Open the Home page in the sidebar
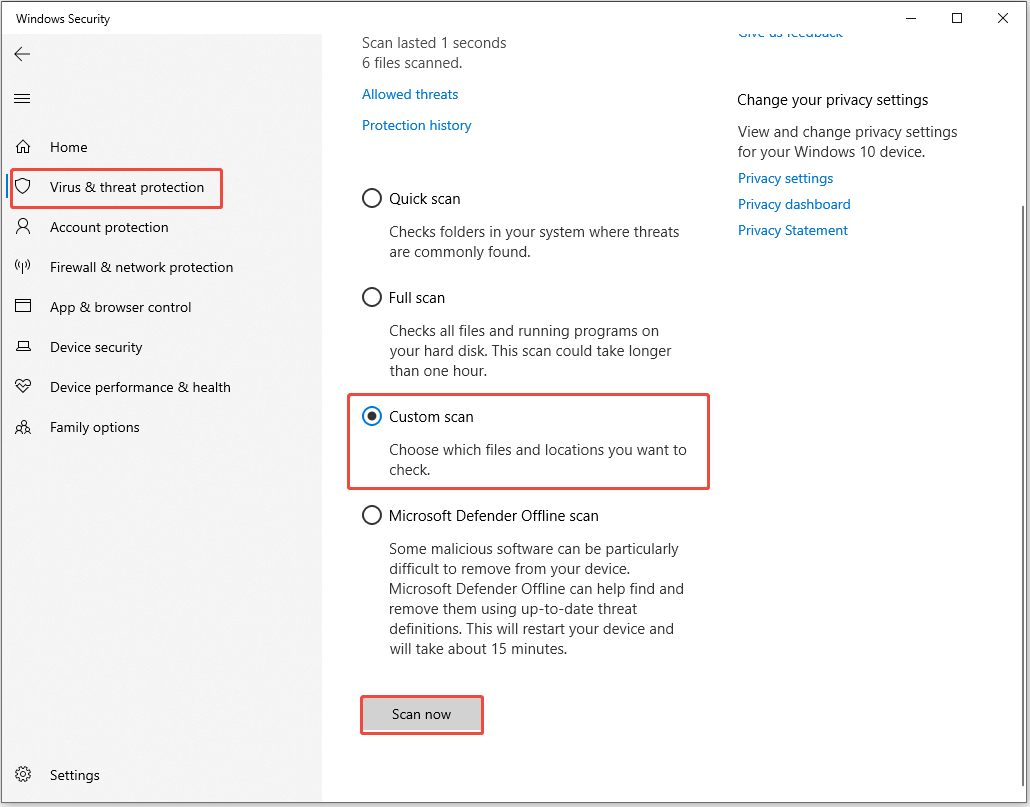 coord(67,147)
